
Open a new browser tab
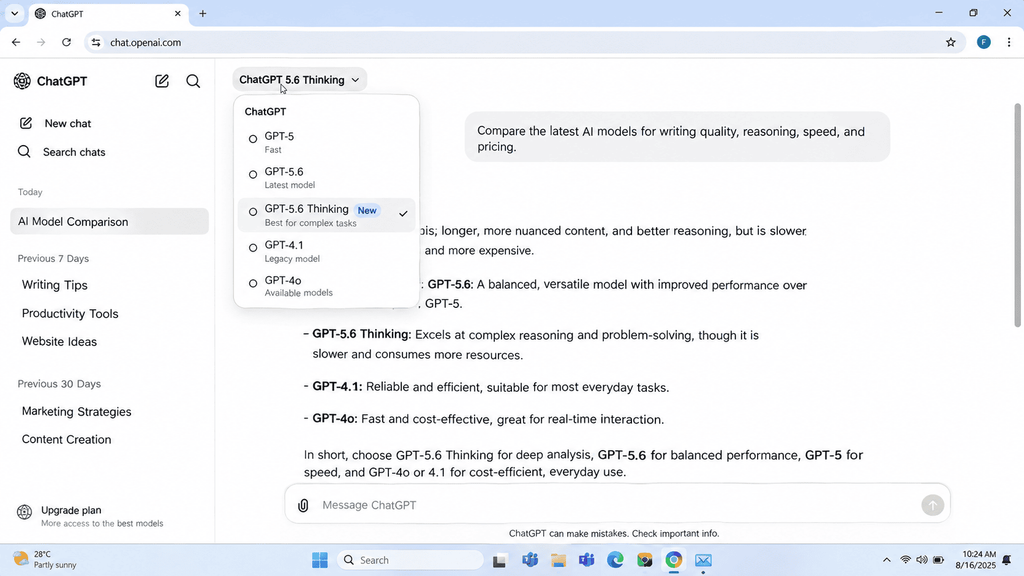click(202, 13)
